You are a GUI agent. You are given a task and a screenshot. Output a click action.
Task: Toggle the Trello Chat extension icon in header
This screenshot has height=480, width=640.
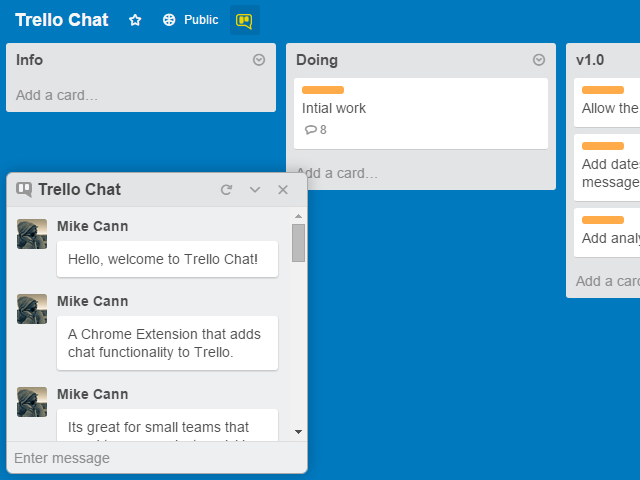point(244,20)
